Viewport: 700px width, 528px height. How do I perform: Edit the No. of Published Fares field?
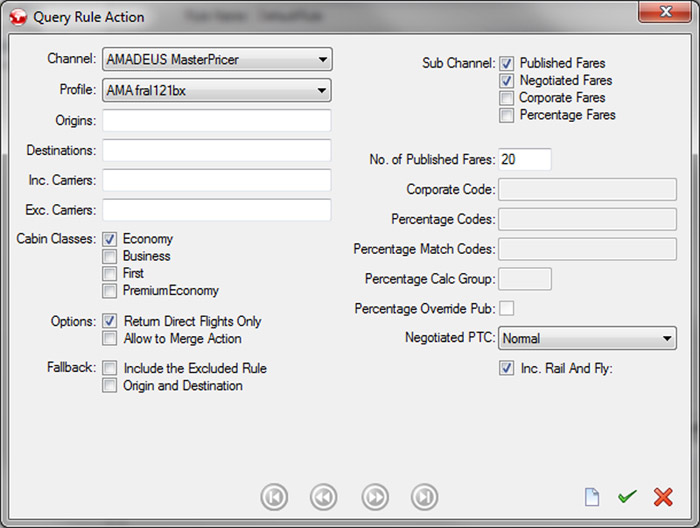click(x=525, y=159)
